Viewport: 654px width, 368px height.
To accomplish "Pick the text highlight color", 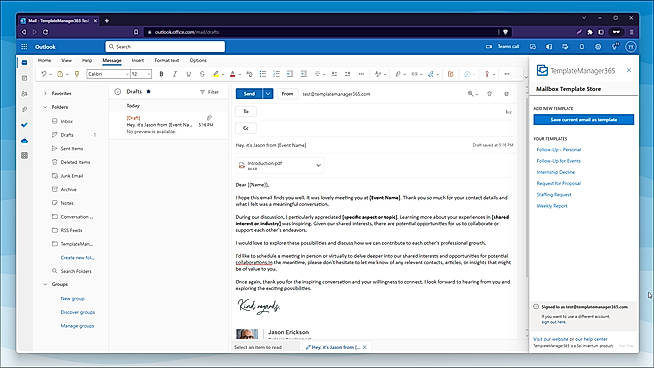I will coord(216,74).
